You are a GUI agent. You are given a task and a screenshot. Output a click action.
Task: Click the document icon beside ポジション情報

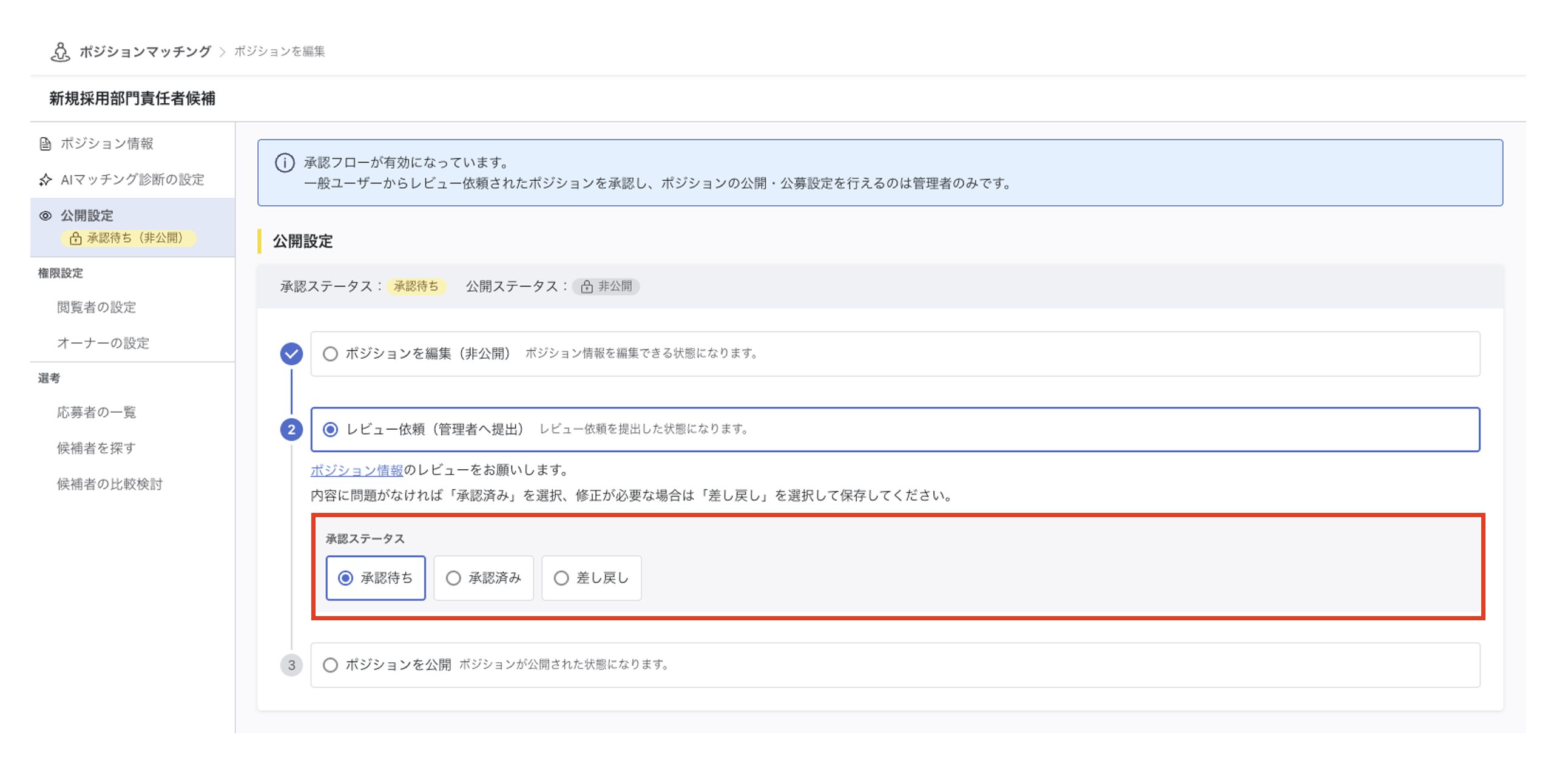(45, 144)
